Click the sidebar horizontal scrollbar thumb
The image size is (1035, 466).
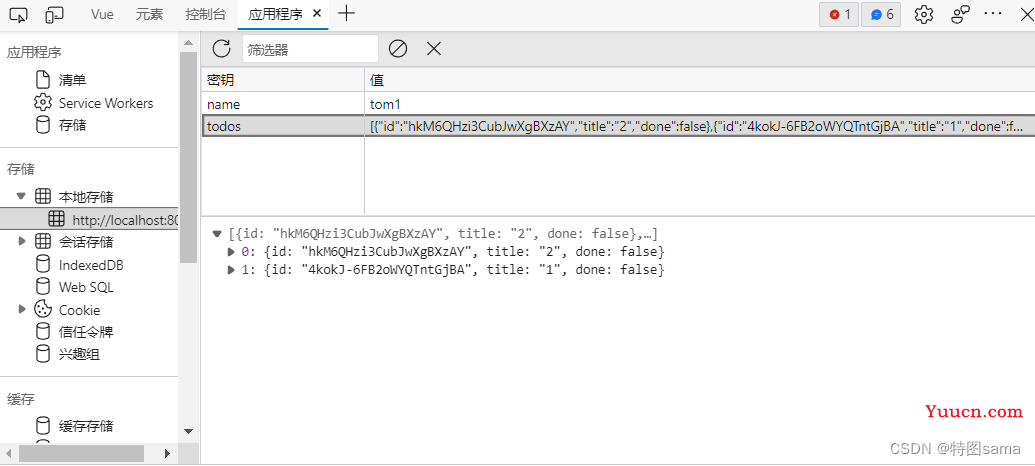coord(81,453)
